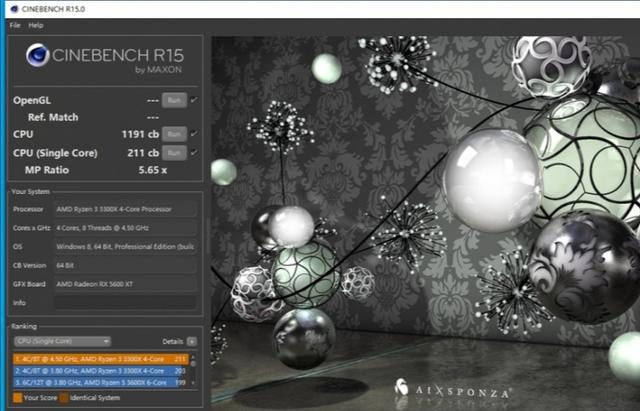Click the orange Your Score legend swatch
The width and height of the screenshot is (640, 411).
click(x=17, y=397)
